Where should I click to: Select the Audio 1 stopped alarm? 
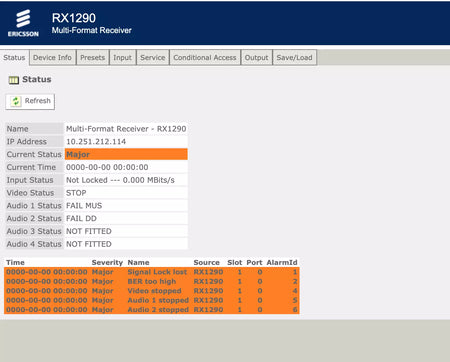152,300
